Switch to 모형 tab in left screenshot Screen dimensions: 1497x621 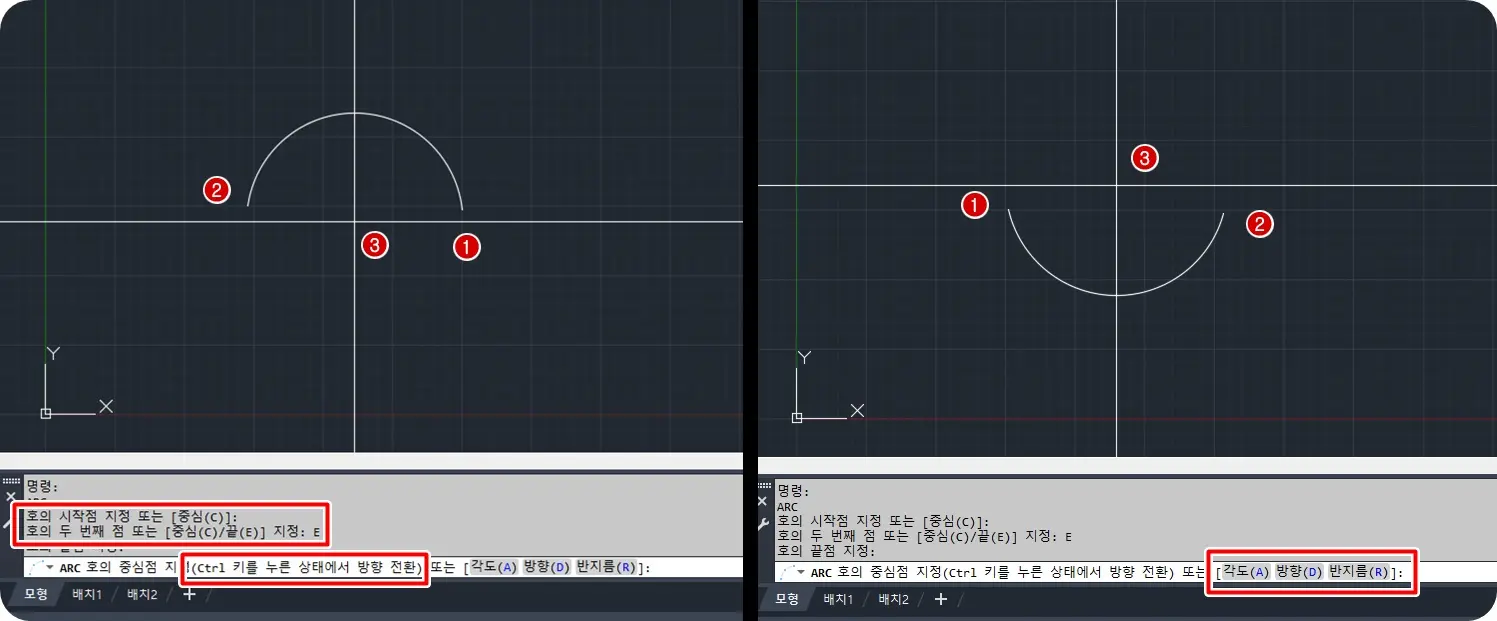[x=36, y=594]
